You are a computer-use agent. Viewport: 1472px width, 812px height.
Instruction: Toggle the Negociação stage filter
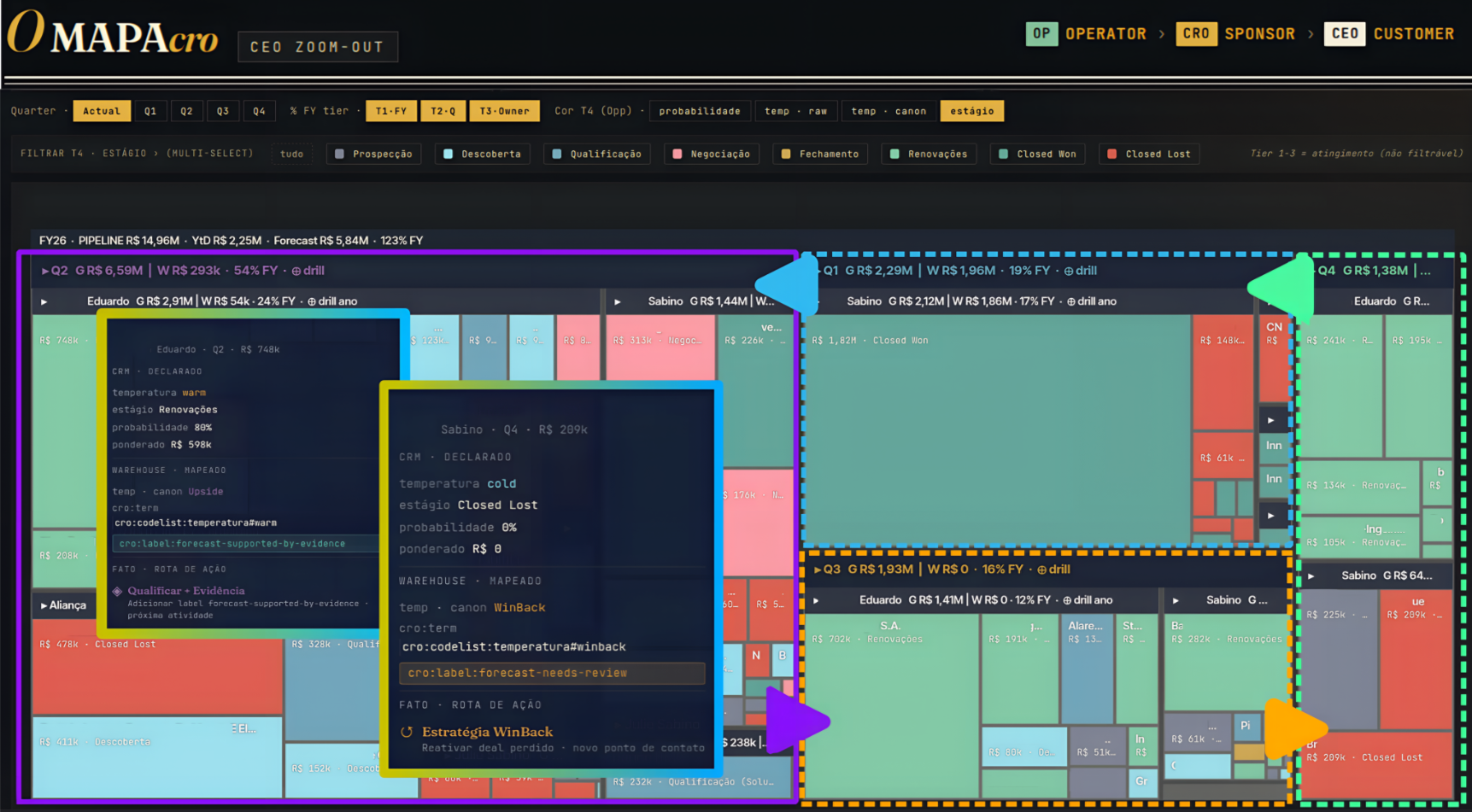point(711,155)
